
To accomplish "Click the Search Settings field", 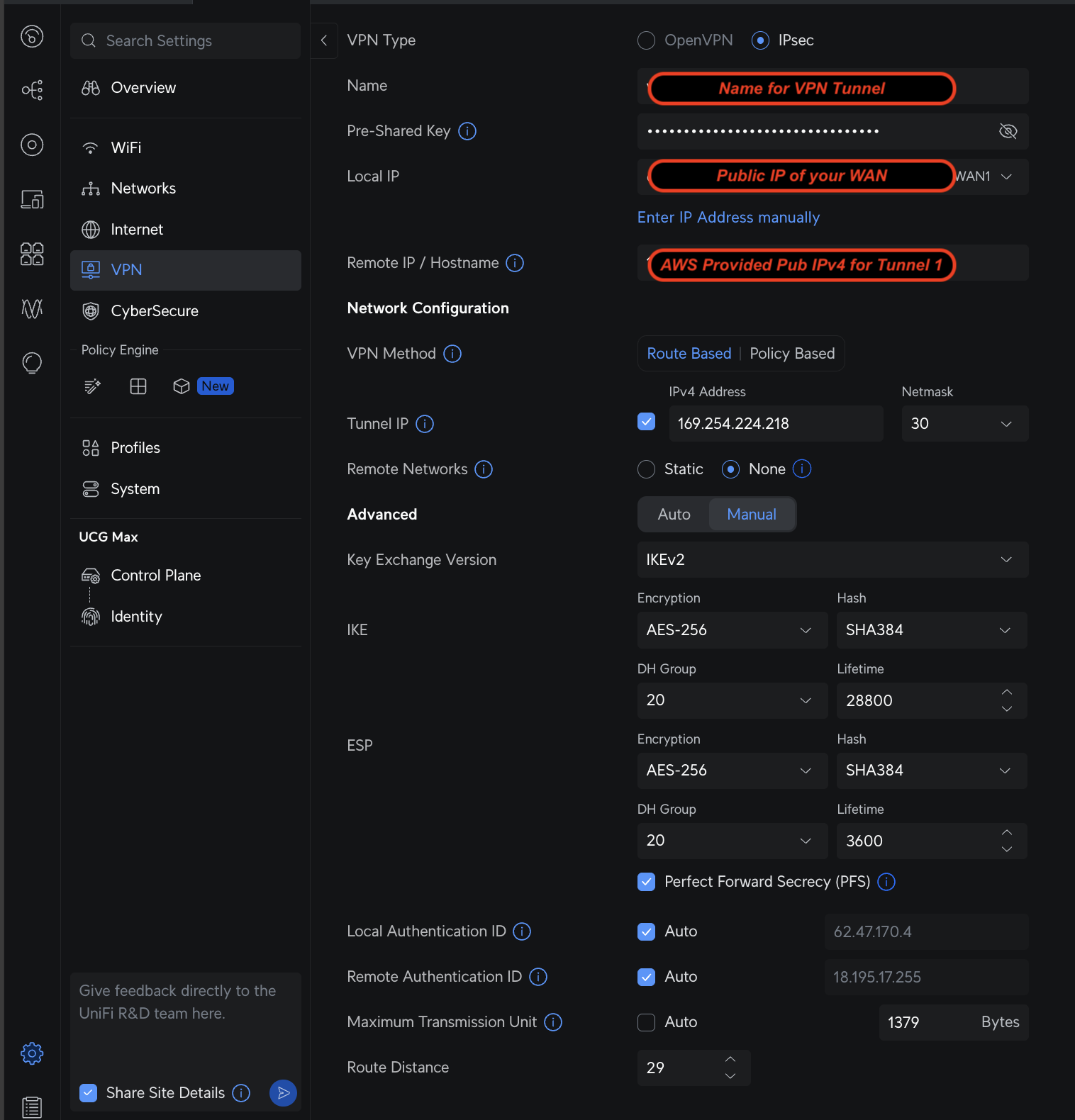I will 186,41.
